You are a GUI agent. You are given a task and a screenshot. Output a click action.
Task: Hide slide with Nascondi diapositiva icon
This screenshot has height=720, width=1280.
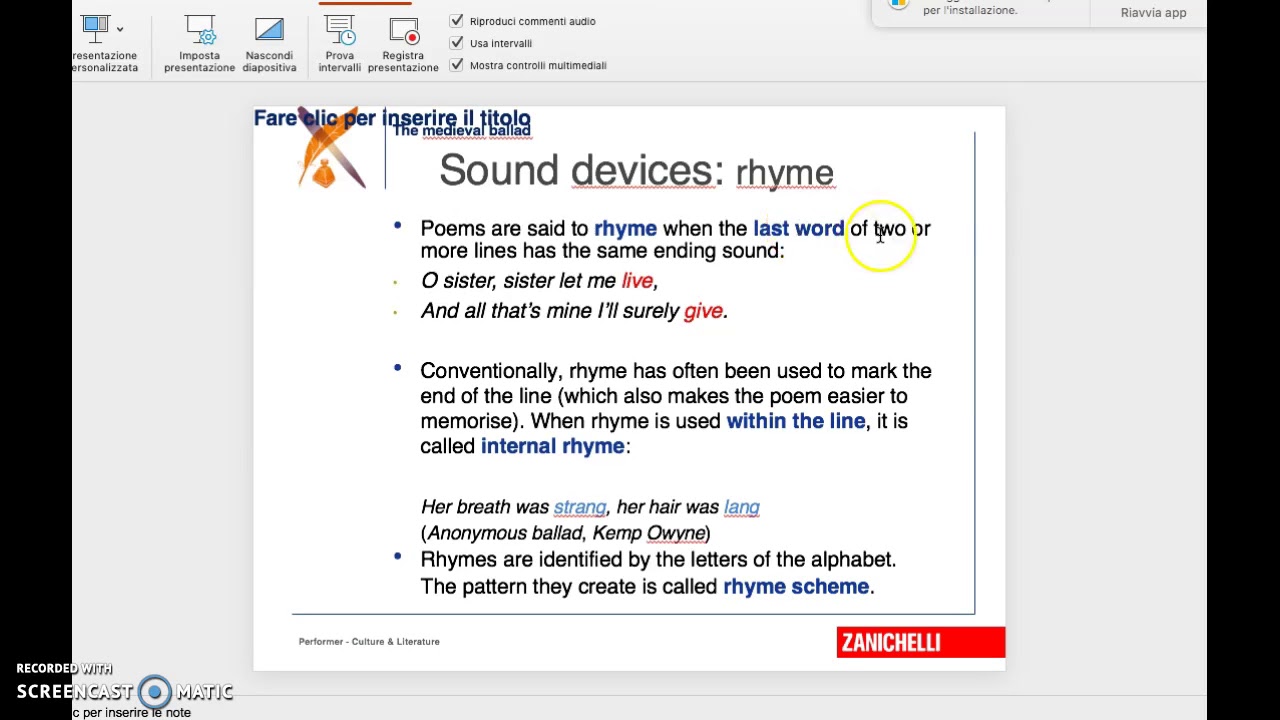(x=269, y=30)
